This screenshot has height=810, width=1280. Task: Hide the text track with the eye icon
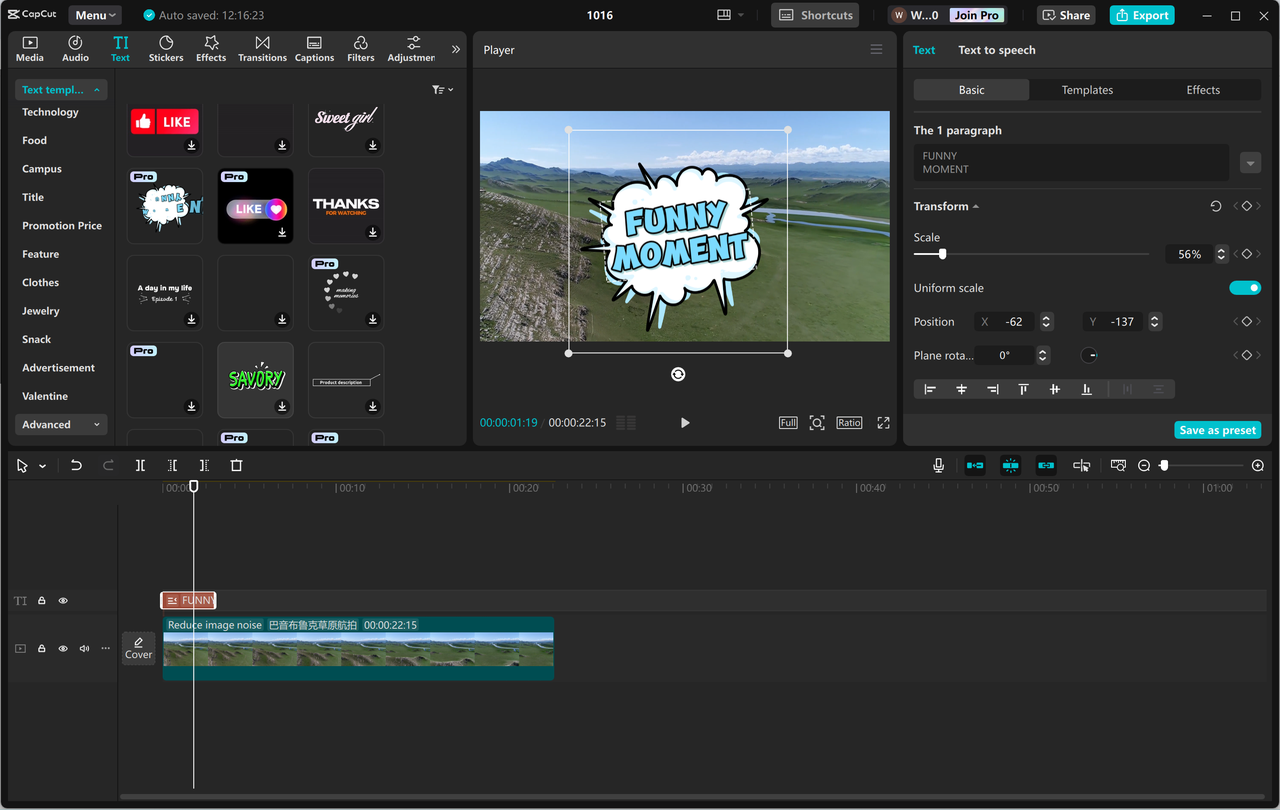coord(62,600)
